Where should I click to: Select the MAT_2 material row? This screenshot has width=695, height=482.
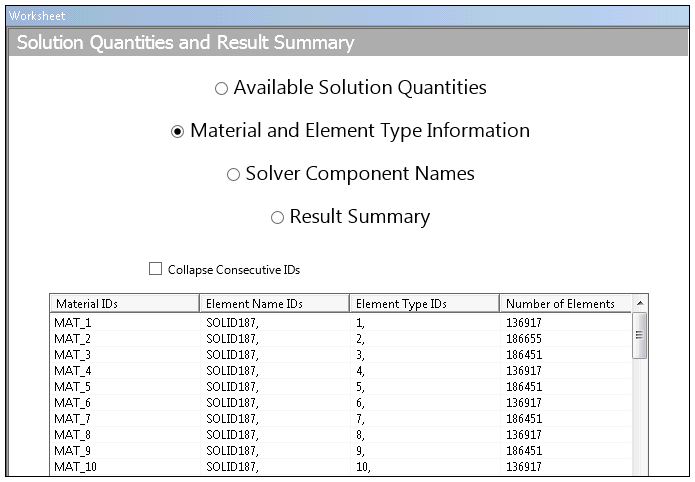tap(73, 339)
